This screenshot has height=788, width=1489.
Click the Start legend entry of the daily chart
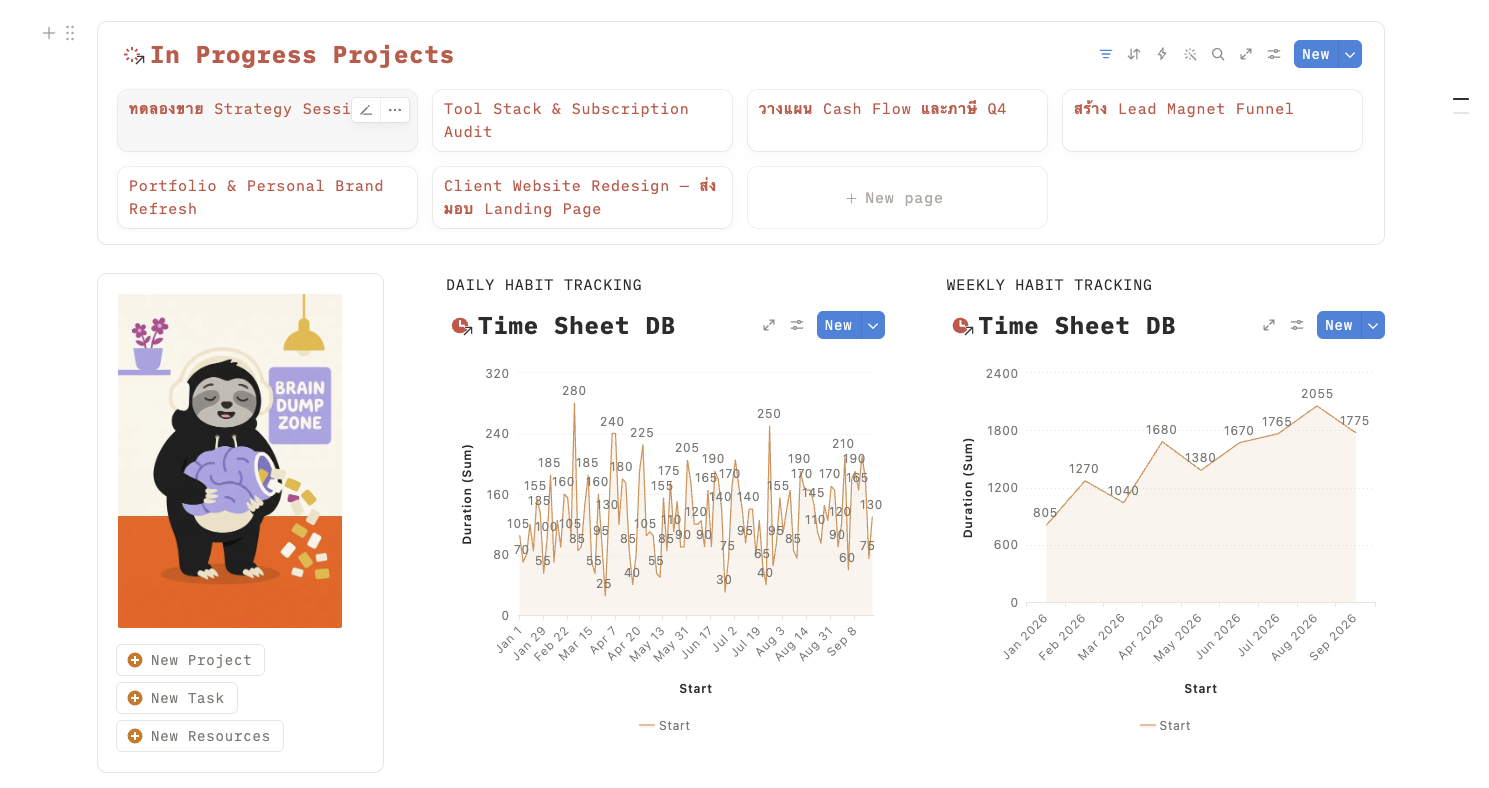click(665, 726)
